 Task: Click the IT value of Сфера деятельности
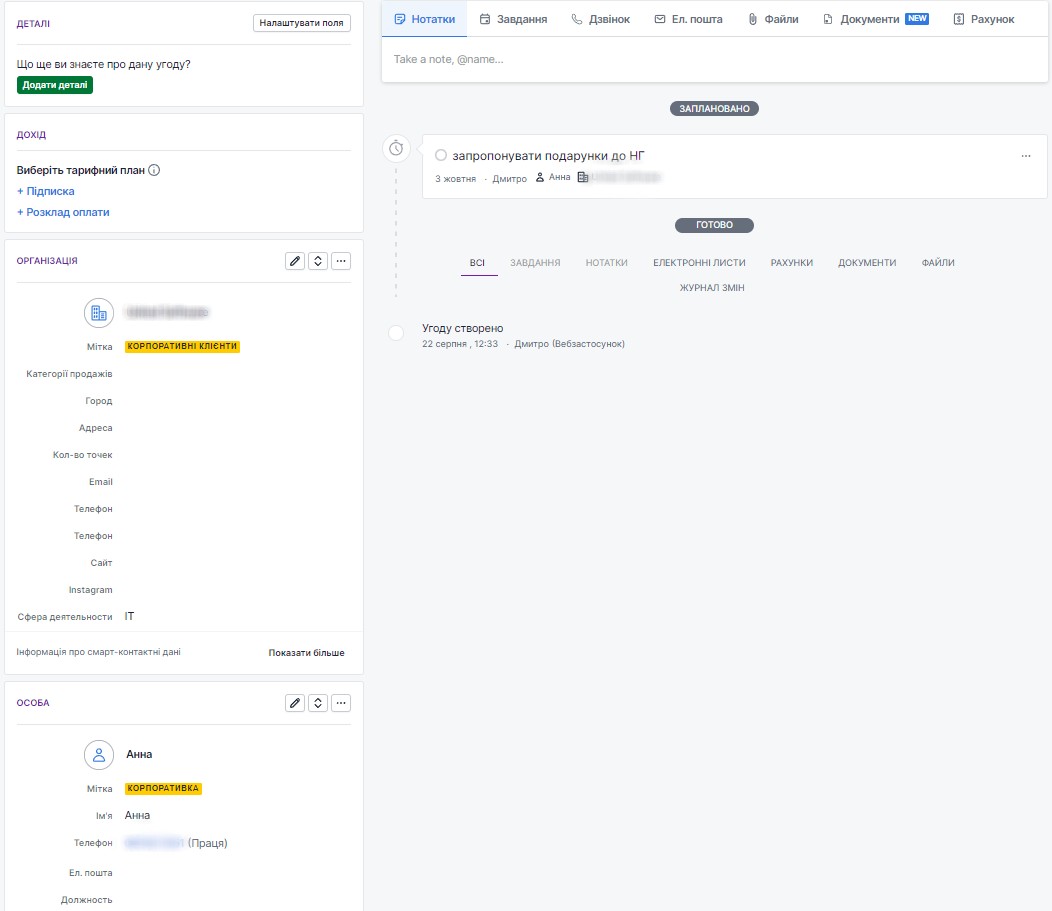129,617
